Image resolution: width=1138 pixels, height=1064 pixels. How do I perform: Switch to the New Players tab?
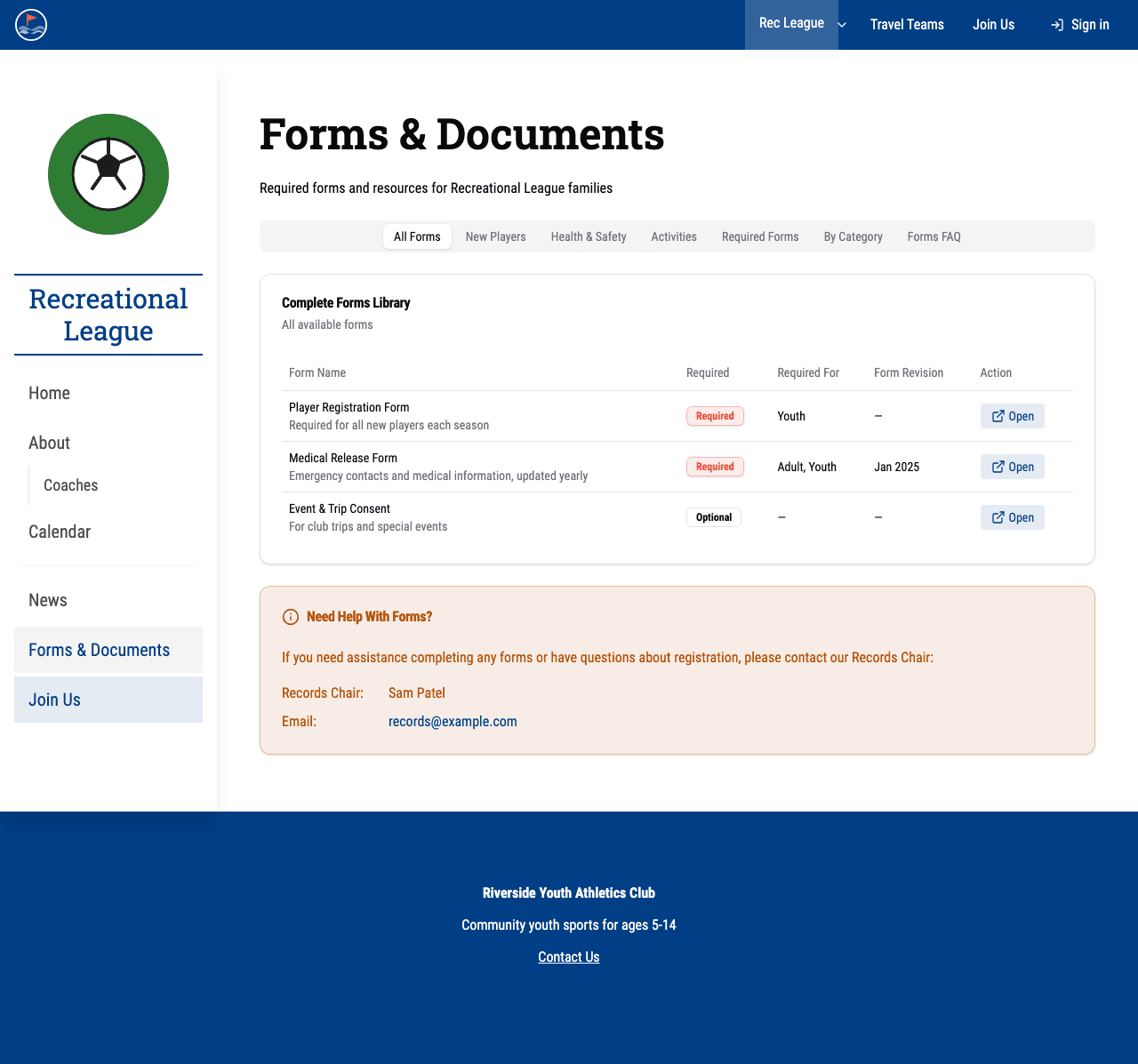coord(495,236)
